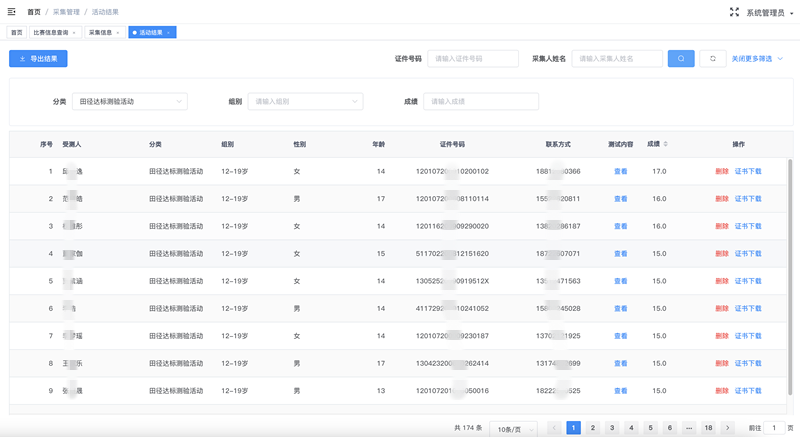Switch to the 比赛信息查询 tab
The width and height of the screenshot is (800, 437).
coord(50,33)
